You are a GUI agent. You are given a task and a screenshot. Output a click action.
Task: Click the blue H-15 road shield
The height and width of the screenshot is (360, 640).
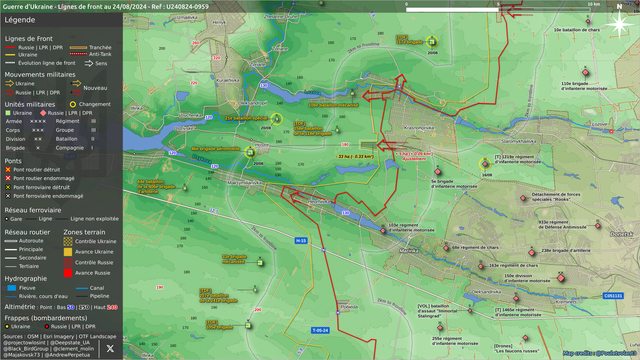coord(301,241)
